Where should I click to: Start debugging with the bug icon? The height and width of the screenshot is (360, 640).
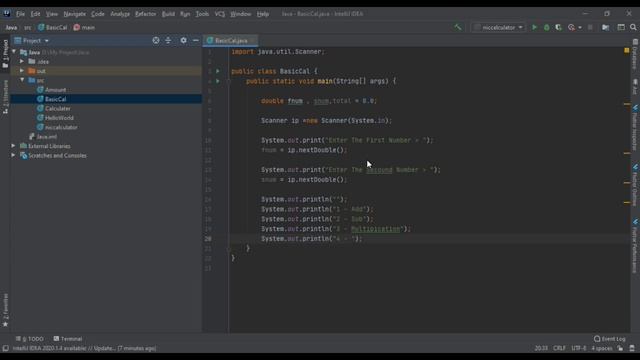coord(546,27)
